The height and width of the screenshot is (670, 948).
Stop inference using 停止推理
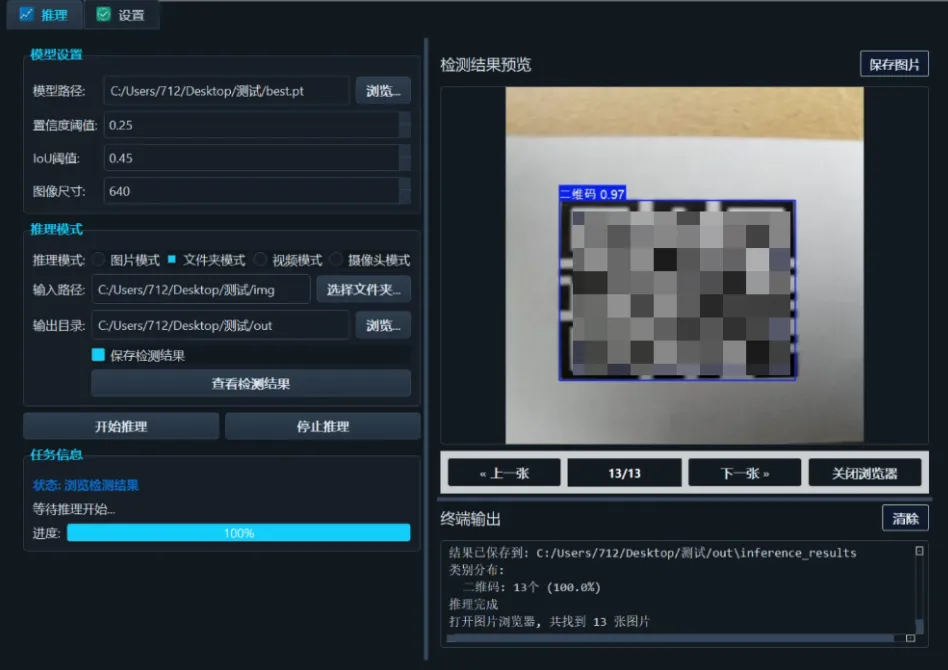click(322, 425)
